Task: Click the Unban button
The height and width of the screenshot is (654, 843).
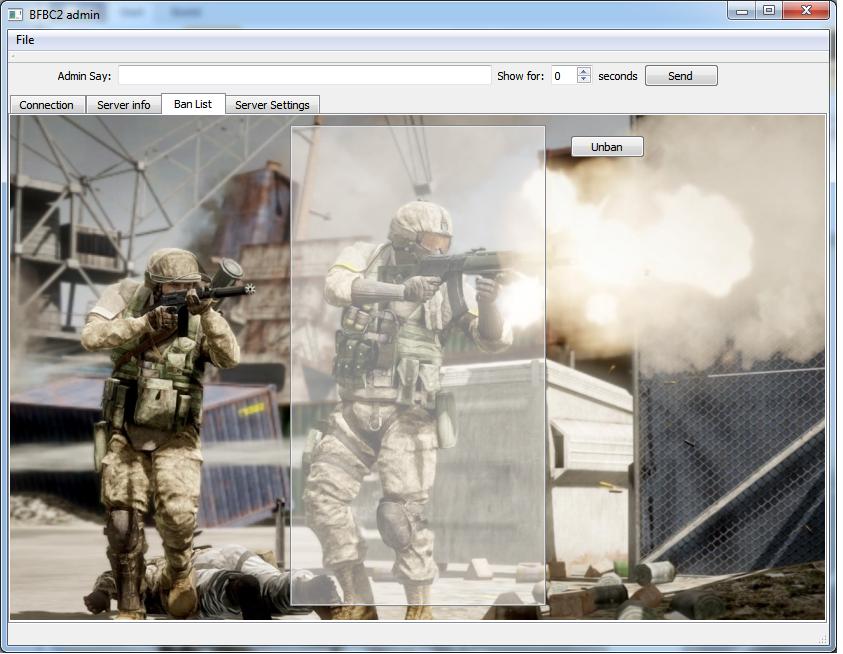Action: 607,147
